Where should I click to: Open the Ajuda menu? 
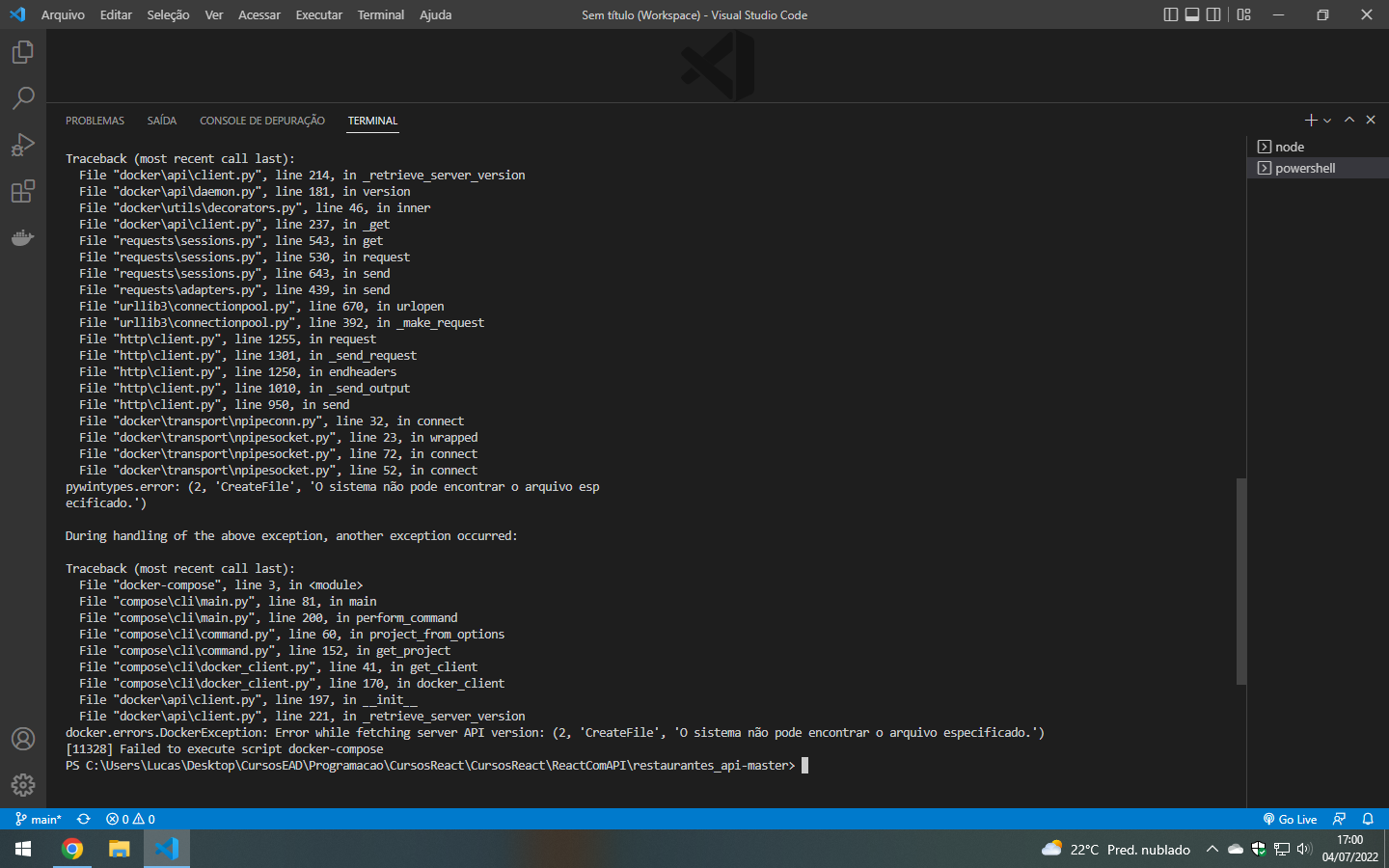coord(436,14)
